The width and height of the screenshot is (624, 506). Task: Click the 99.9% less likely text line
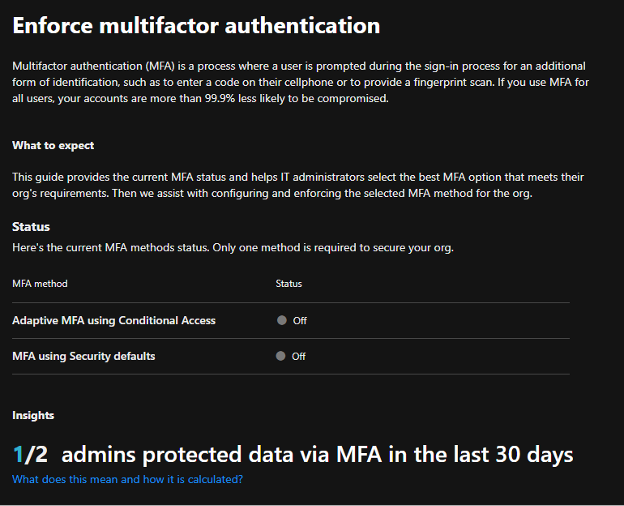tap(200, 98)
